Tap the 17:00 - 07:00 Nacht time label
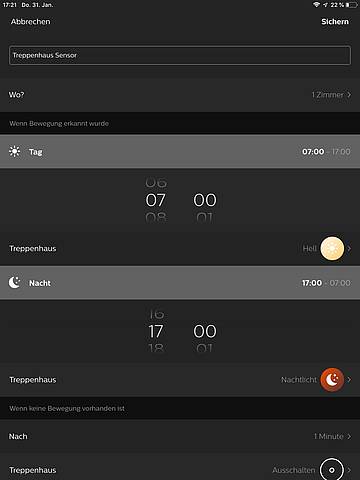 point(326,283)
